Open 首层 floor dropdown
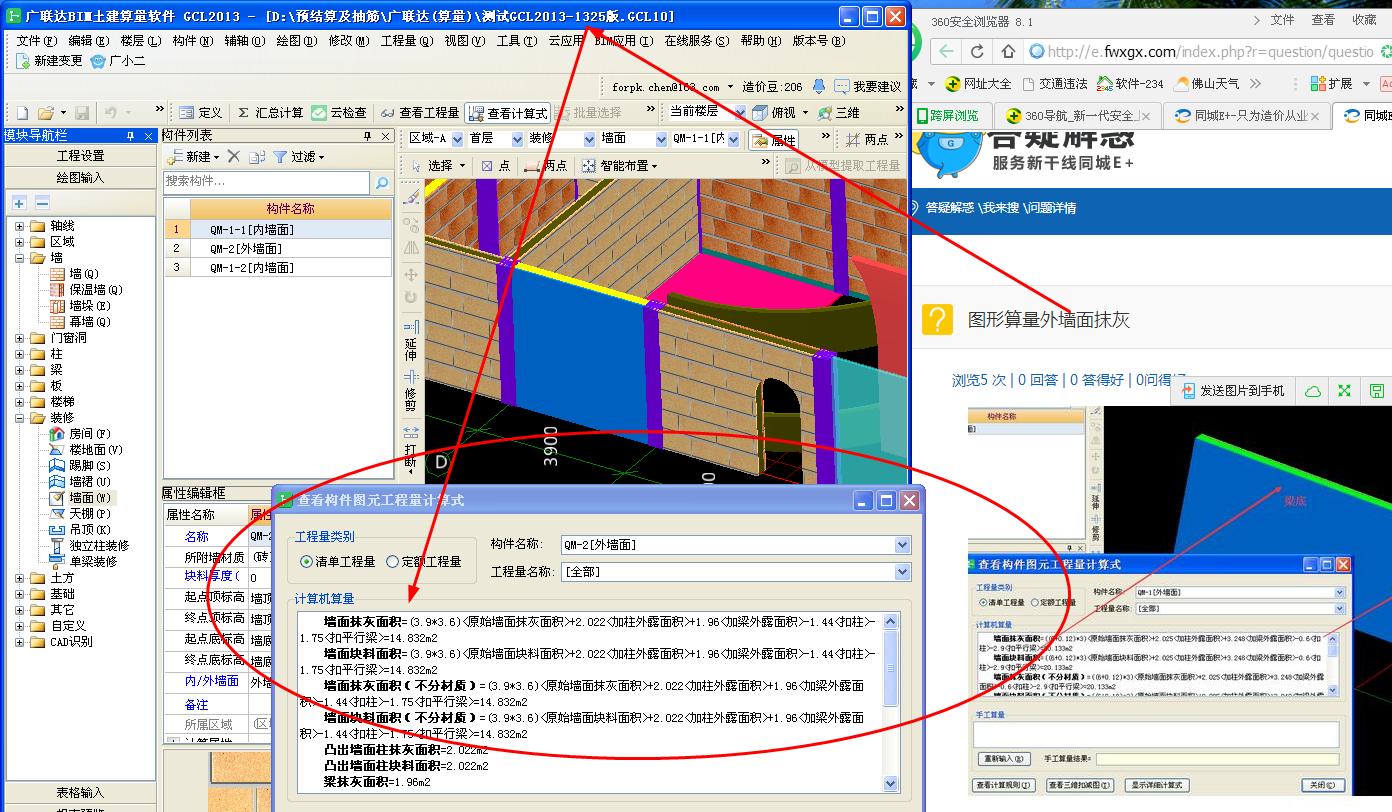Viewport: 1392px width, 812px height. (x=517, y=139)
